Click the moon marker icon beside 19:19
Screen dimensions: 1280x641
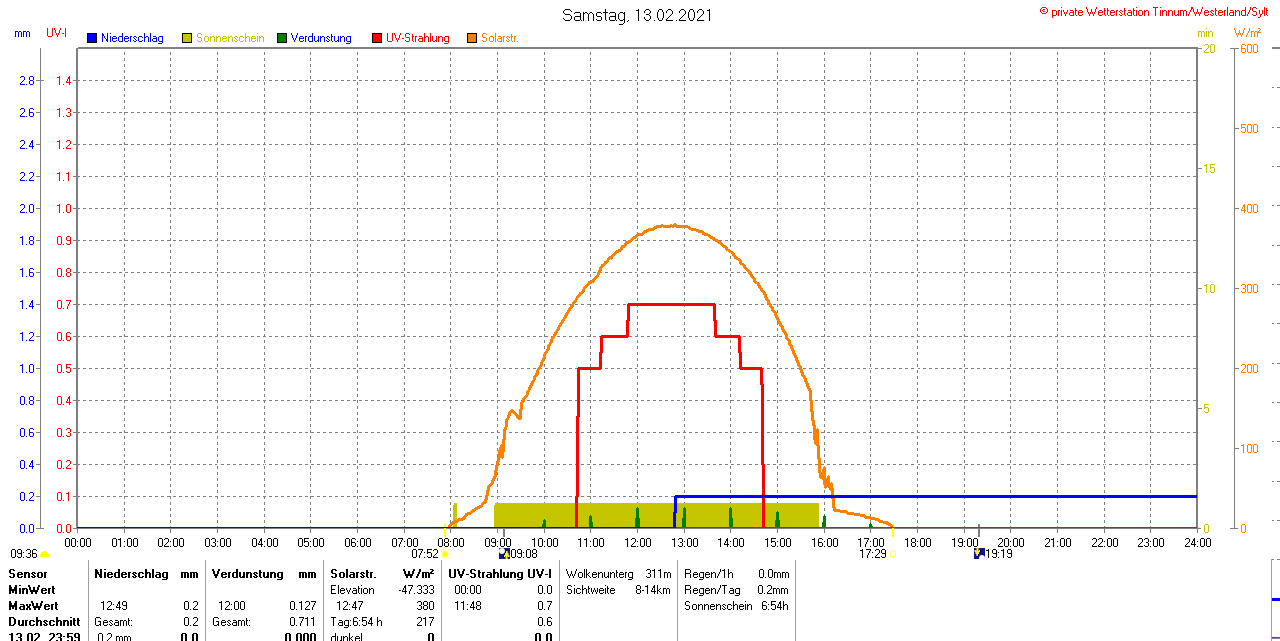(978, 553)
